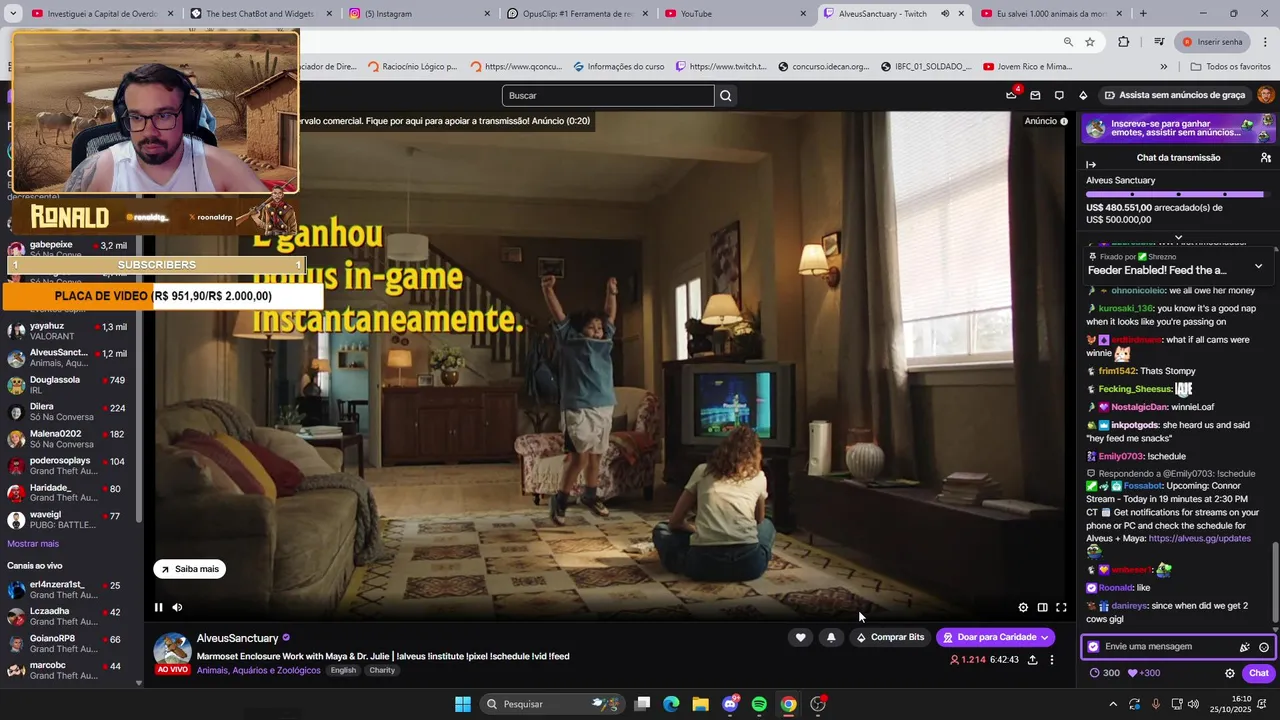Click the Buscar search field

pos(608,95)
